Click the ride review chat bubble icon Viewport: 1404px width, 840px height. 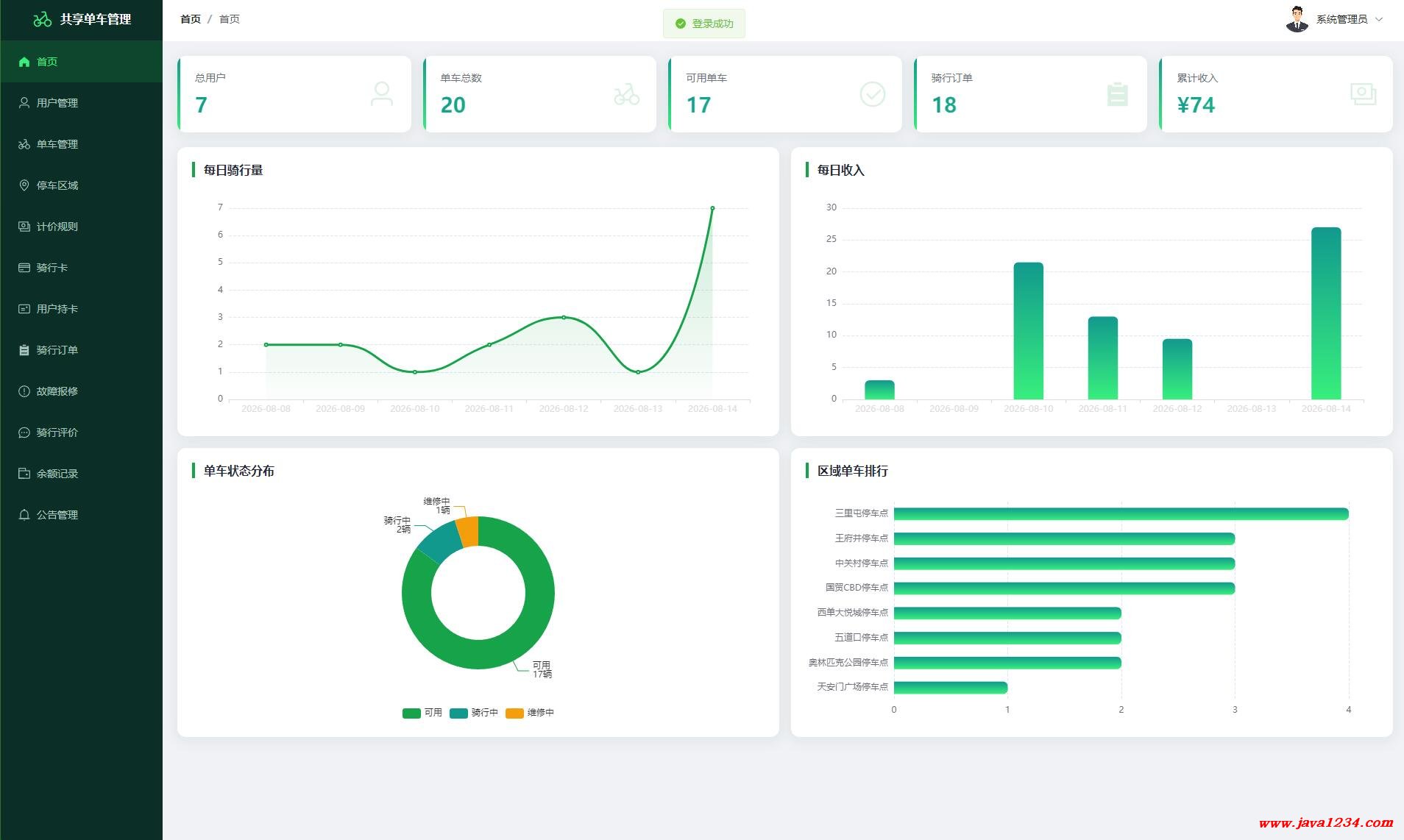click(24, 433)
